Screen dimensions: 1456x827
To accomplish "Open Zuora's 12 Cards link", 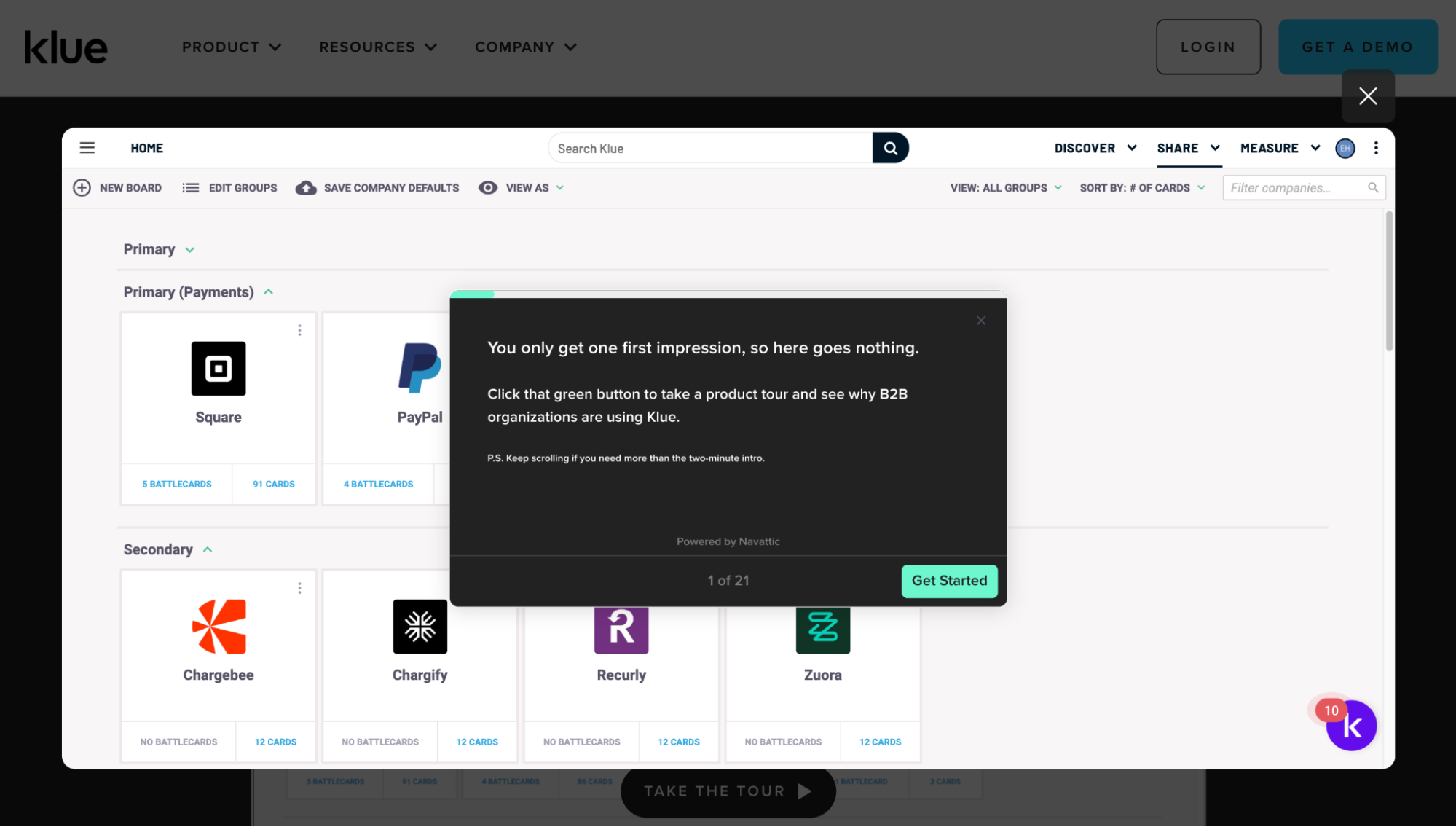I will pyautogui.click(x=880, y=742).
